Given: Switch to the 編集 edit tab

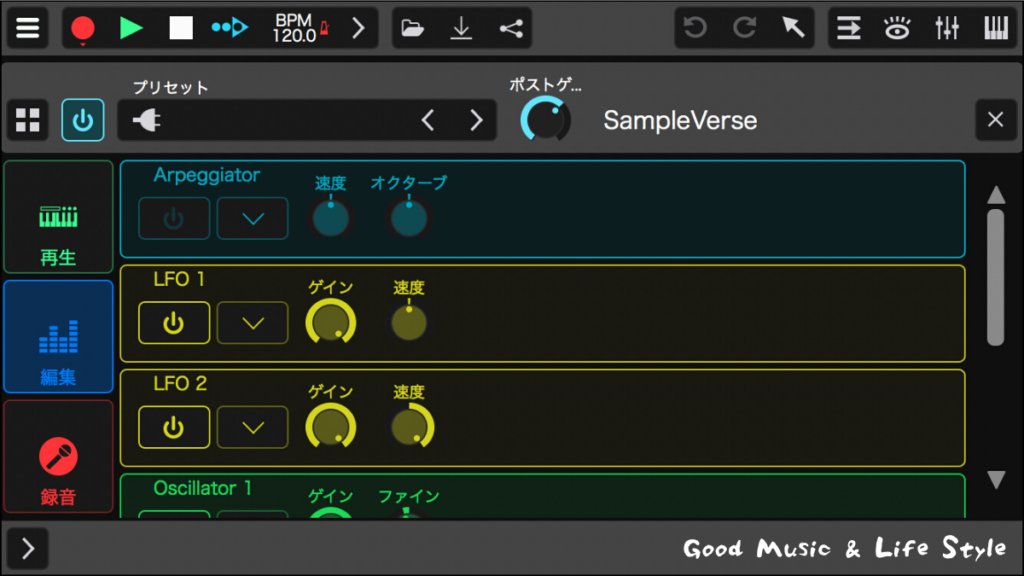Looking at the screenshot, I should [x=58, y=337].
